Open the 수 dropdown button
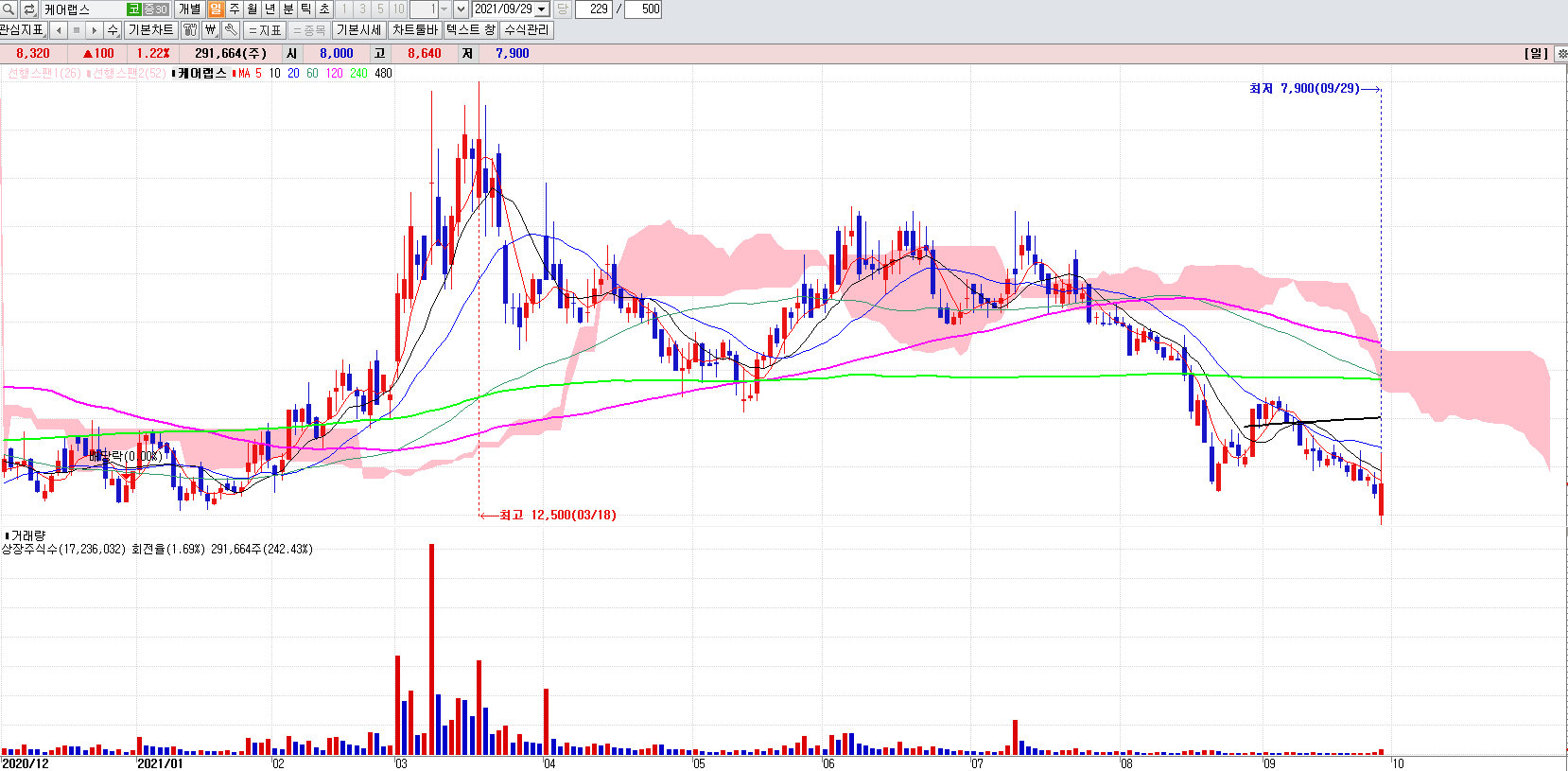The image size is (1568, 771). (x=113, y=30)
